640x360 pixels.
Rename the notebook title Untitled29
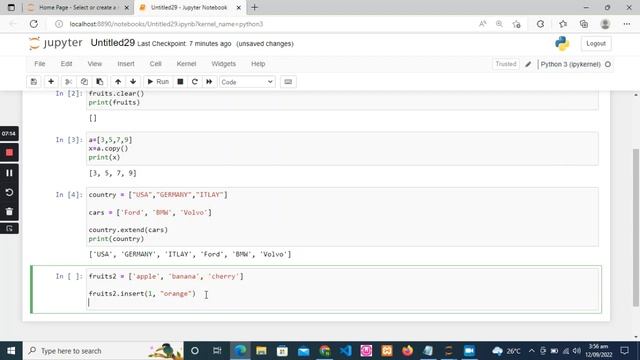click(113, 43)
